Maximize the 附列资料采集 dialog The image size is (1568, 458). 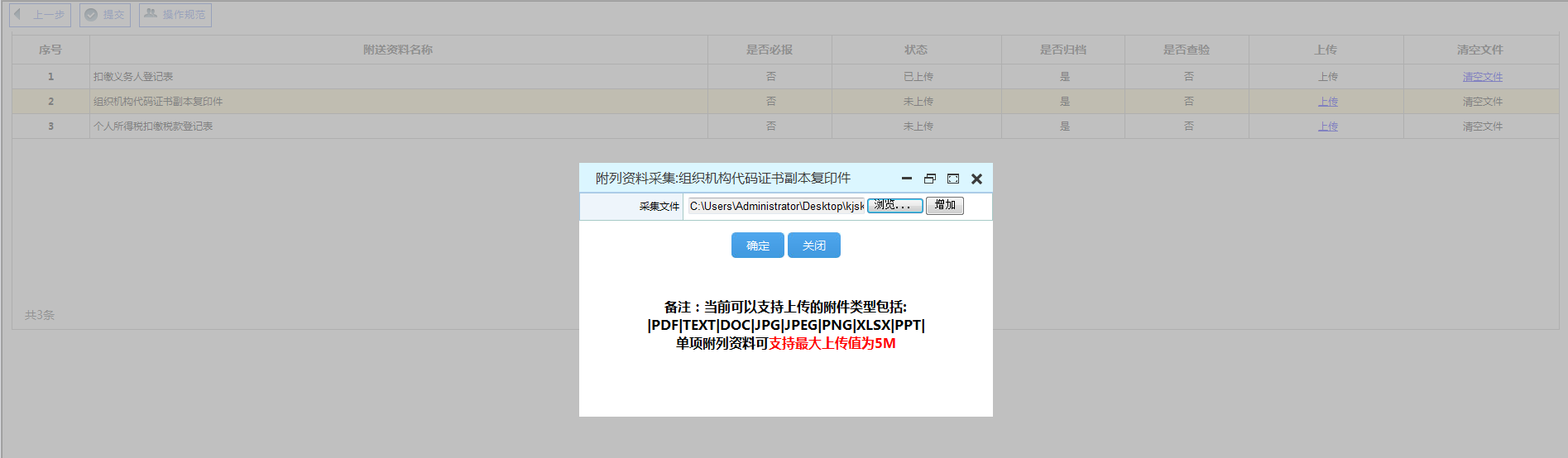953,179
